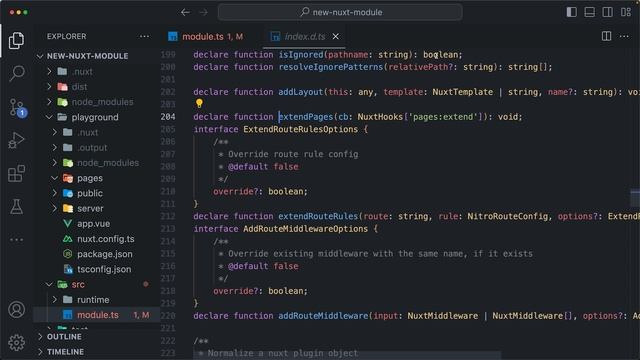Open Customize Layout icon
640x360 pixels.
pyautogui.click(x=626, y=12)
